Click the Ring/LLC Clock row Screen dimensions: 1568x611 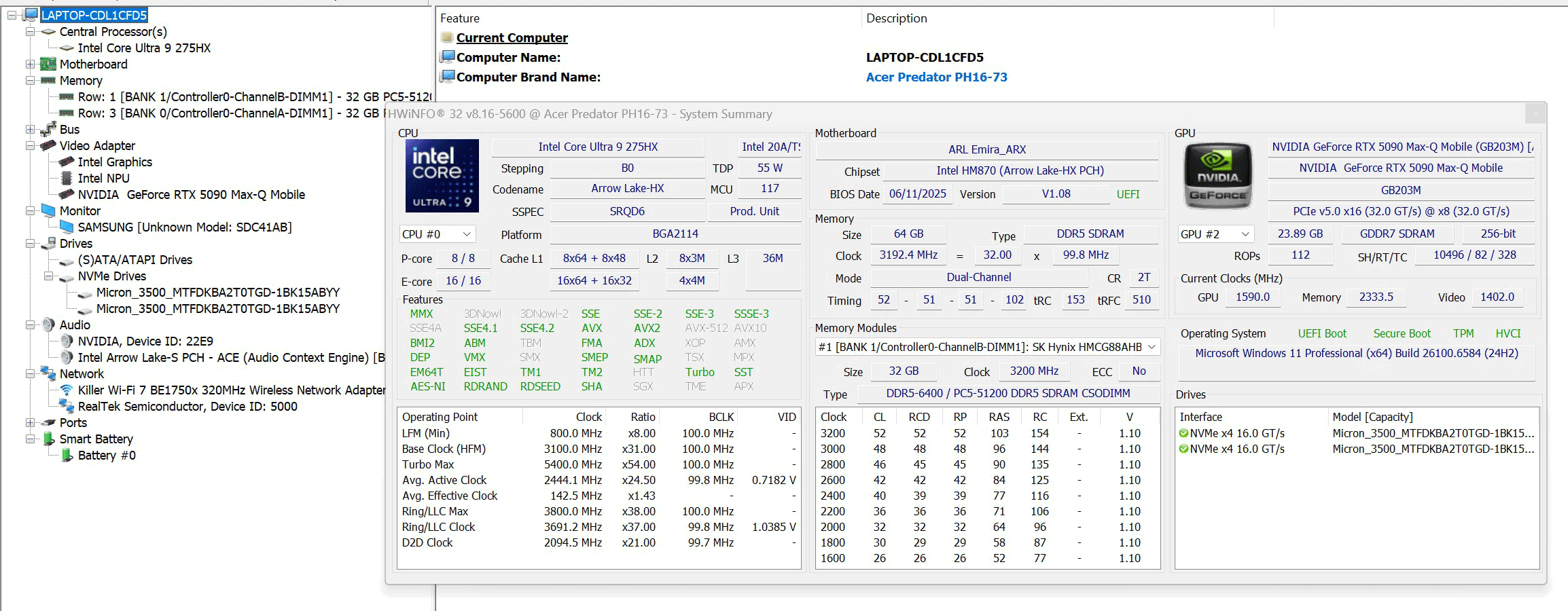599,527
